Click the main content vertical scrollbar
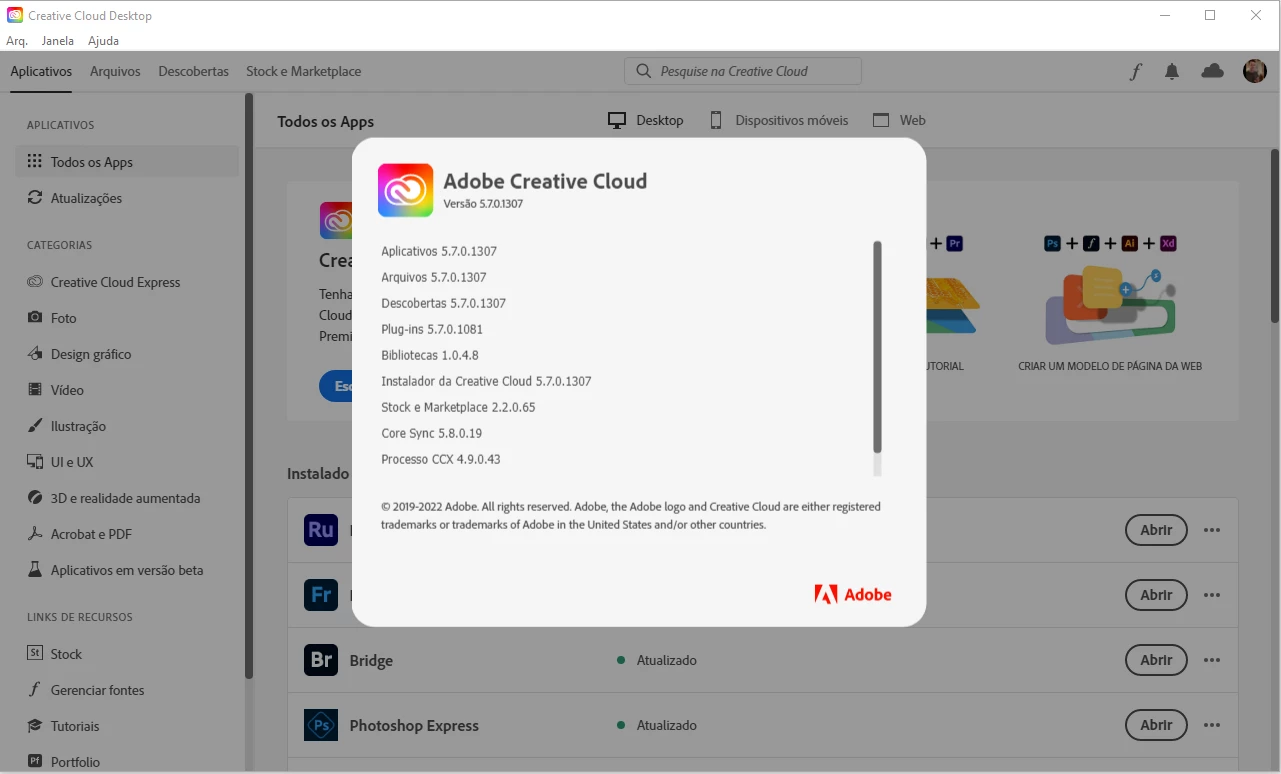The width and height of the screenshot is (1281, 774). (1275, 236)
